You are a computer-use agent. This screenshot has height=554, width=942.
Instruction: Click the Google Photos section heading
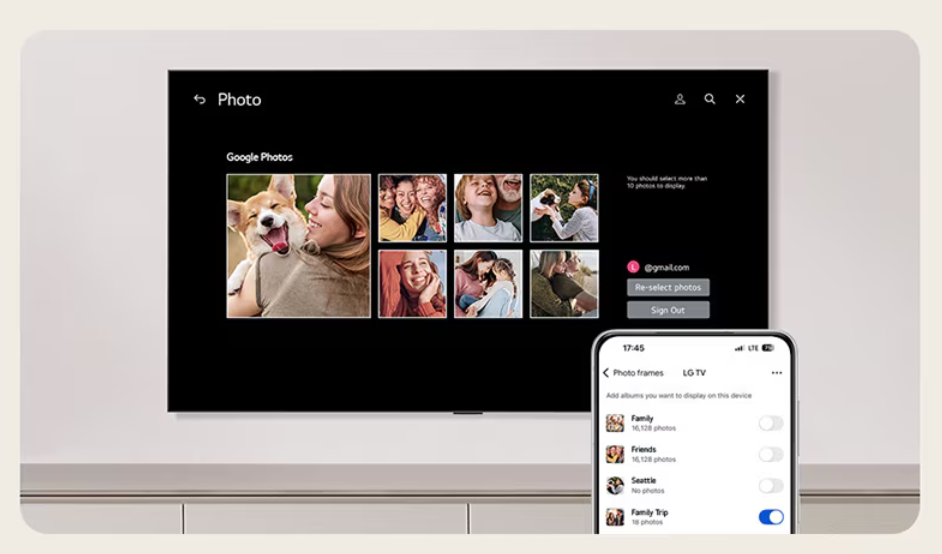pyautogui.click(x=259, y=157)
